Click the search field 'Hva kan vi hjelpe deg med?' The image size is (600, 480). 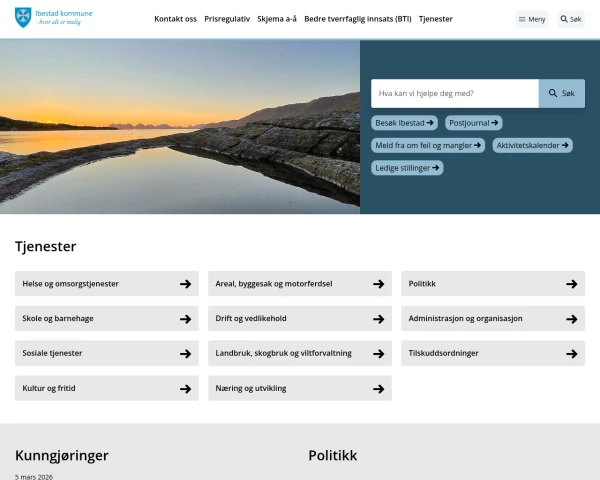455,93
